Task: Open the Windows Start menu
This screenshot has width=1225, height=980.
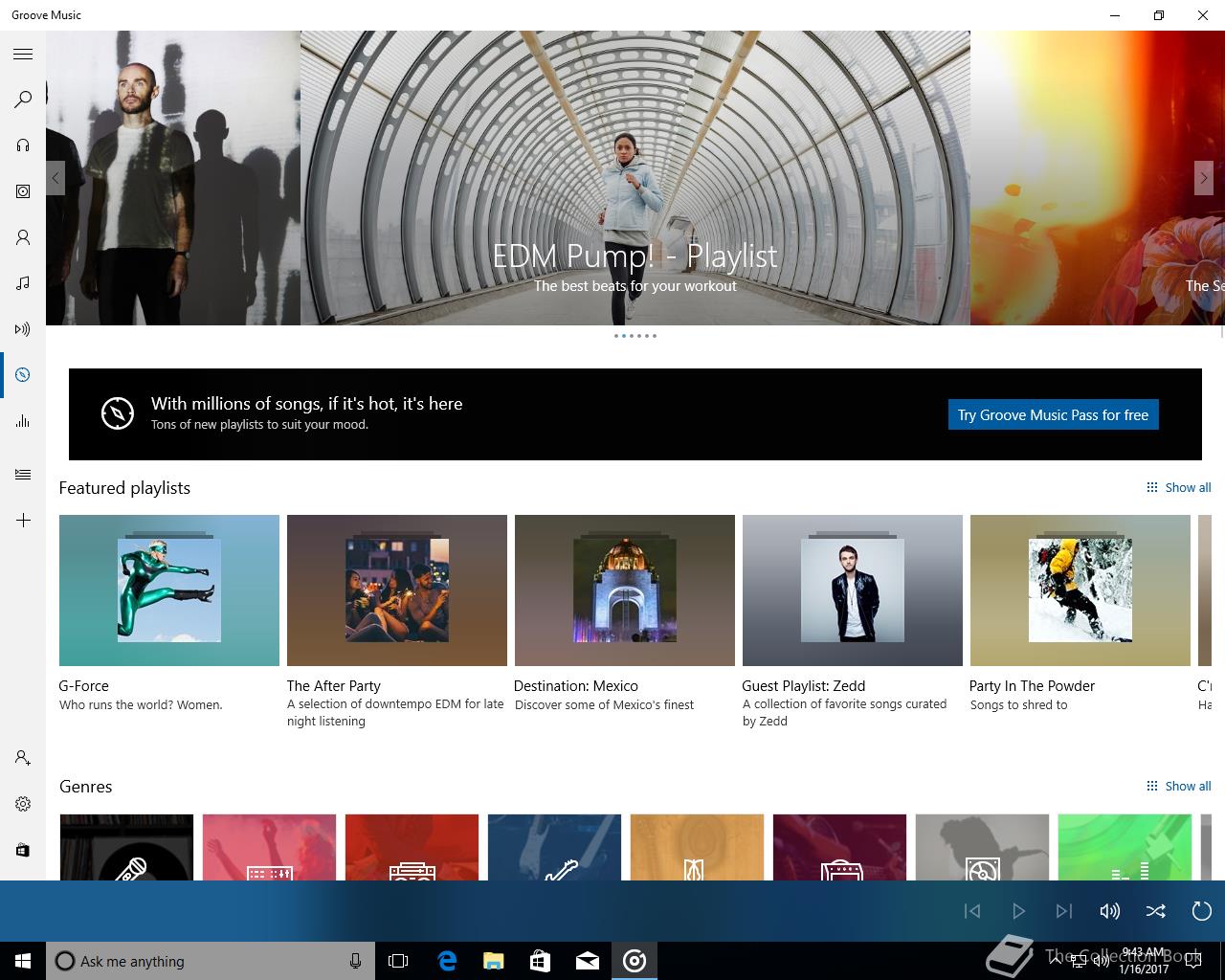Action: pyautogui.click(x=23, y=961)
